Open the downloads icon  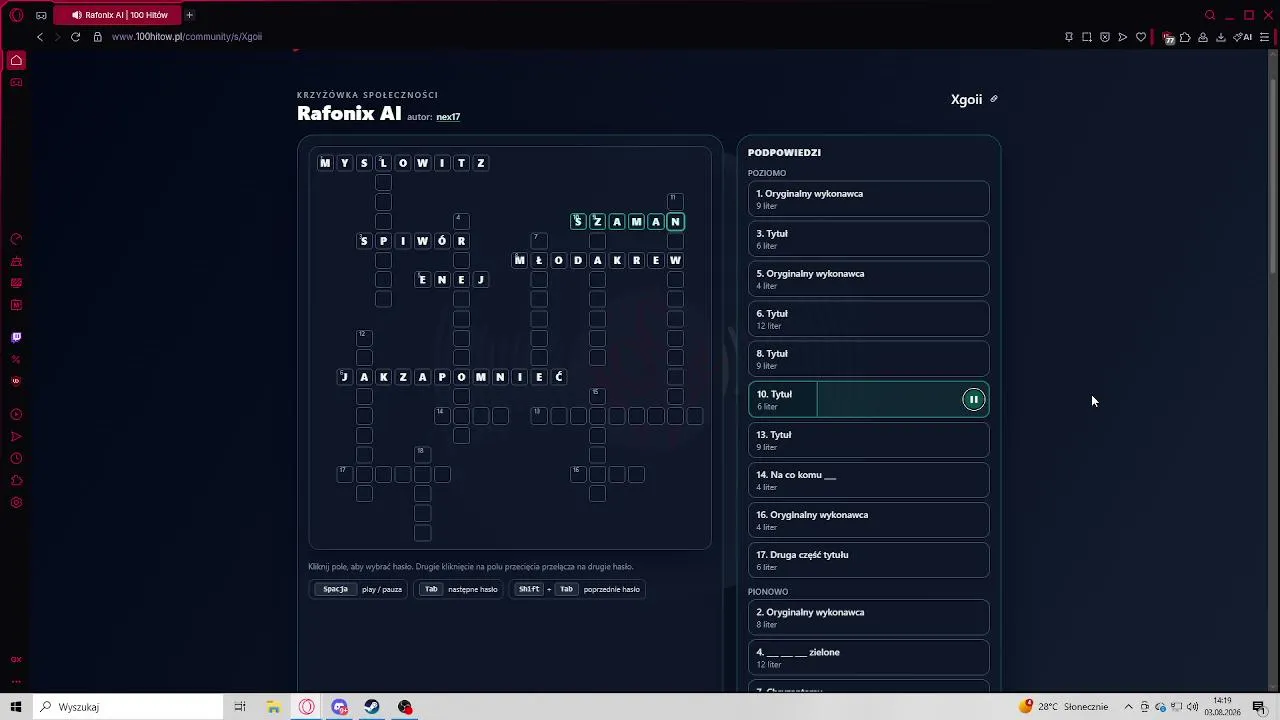[1221, 37]
